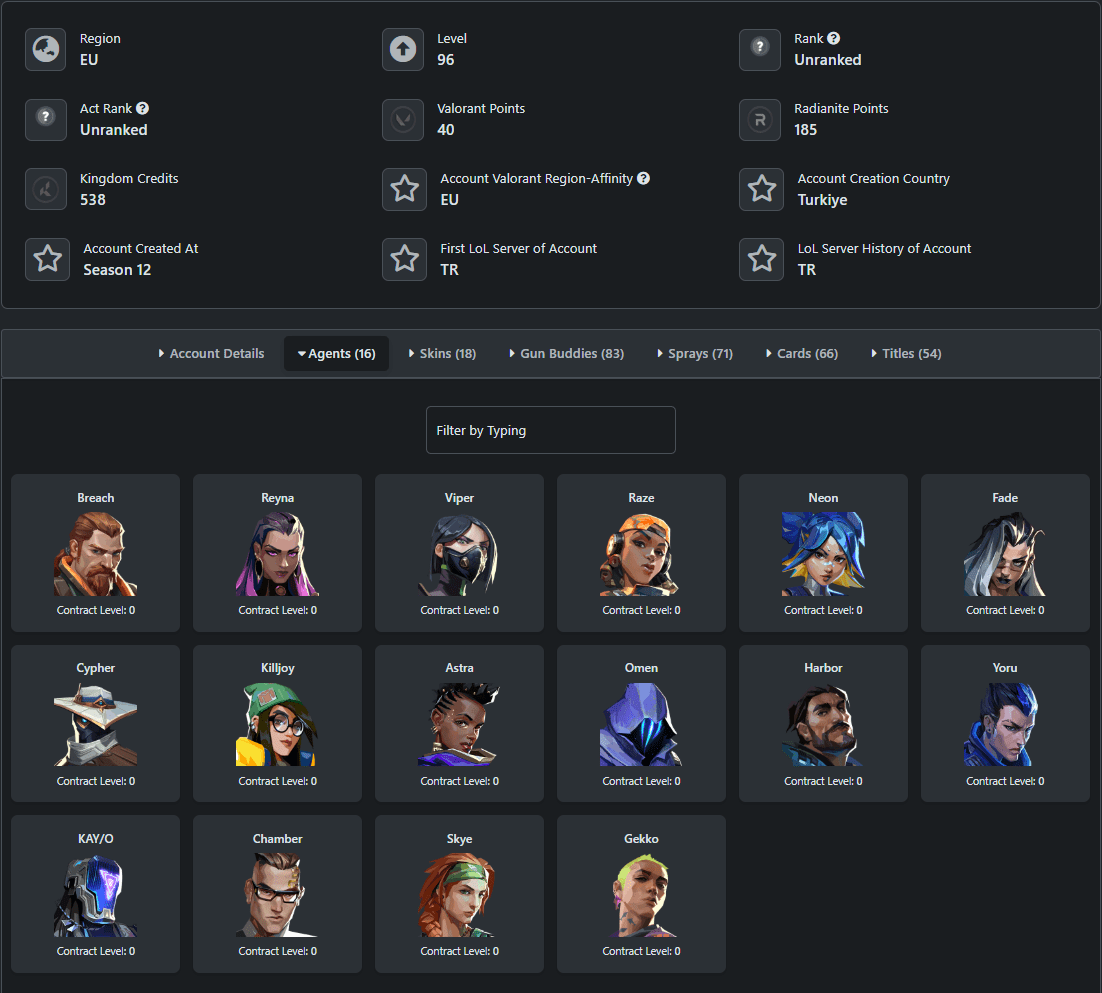Click the star icon beside Account Creation Country
This screenshot has height=993, width=1102.
[762, 189]
